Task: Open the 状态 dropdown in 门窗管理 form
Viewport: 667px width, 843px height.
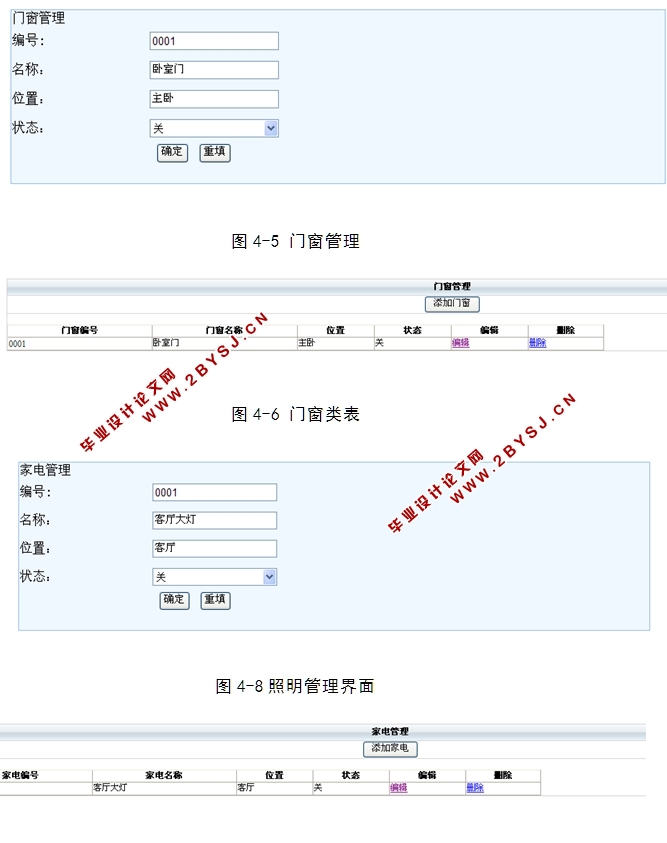Action: click(x=214, y=128)
